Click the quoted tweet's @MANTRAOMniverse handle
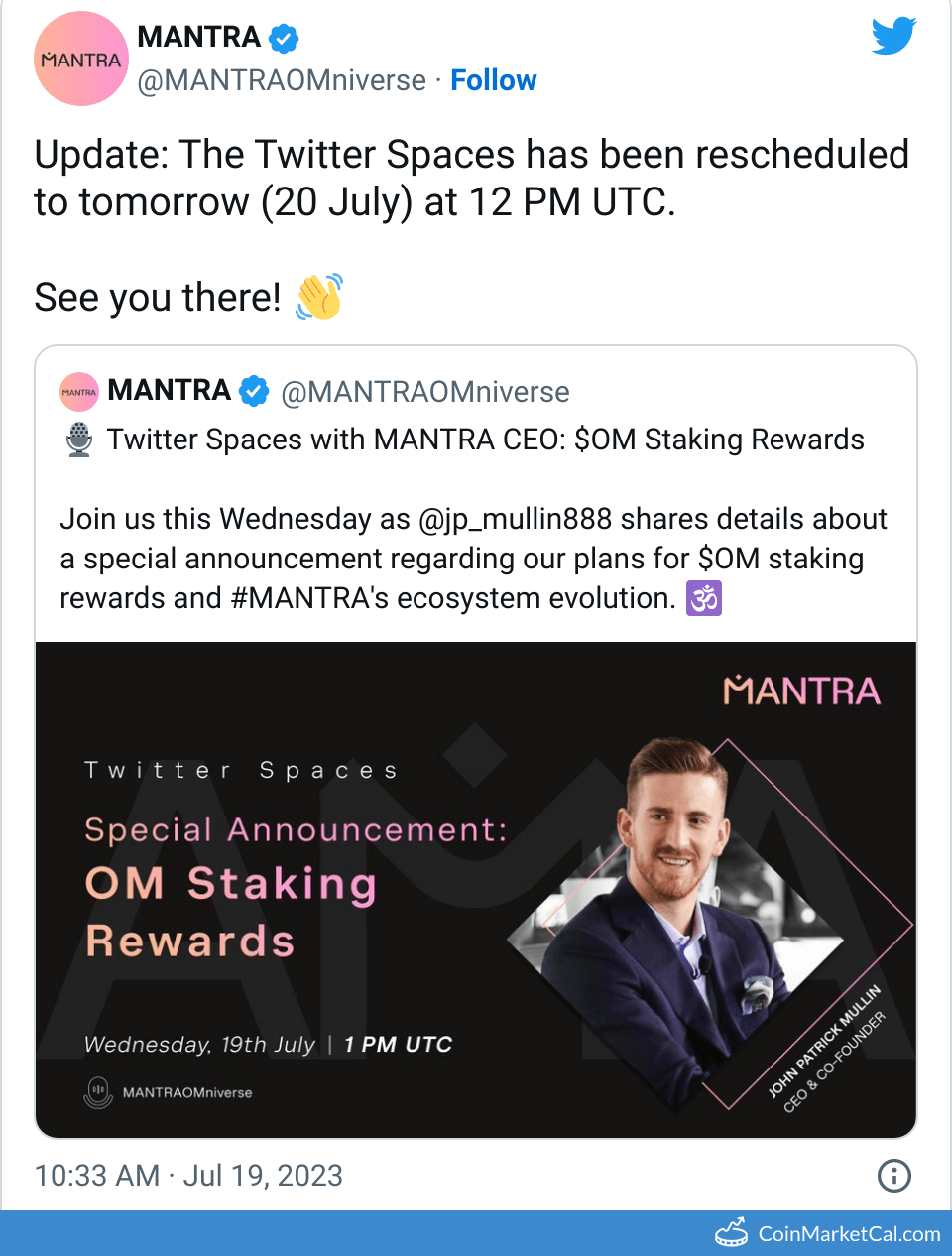This screenshot has height=1256, width=952. pos(425,392)
